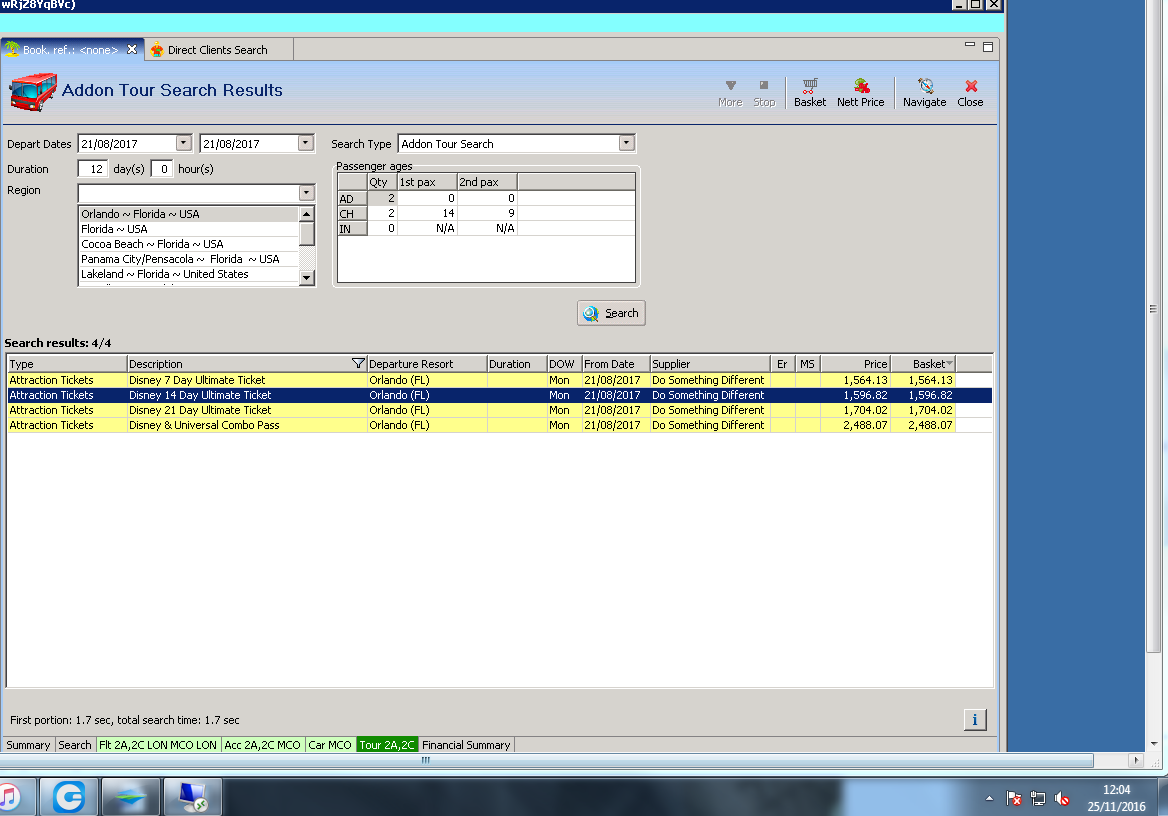
Task: Sort by Supplier column header
Action: (x=710, y=364)
